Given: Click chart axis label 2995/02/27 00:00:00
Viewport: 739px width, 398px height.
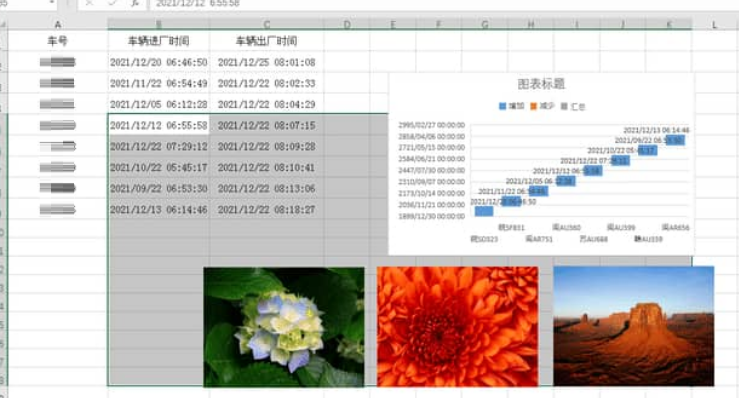Looking at the screenshot, I should coord(431,125).
